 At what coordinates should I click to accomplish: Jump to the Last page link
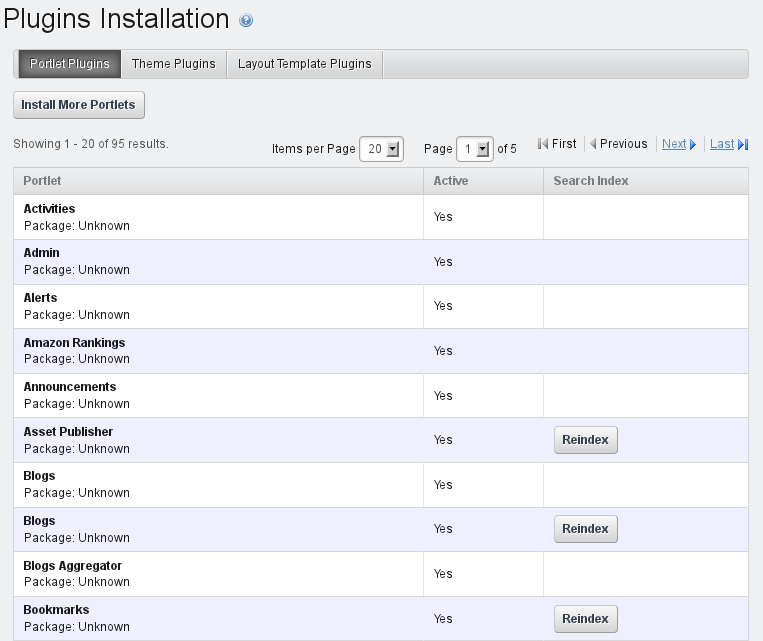(722, 144)
